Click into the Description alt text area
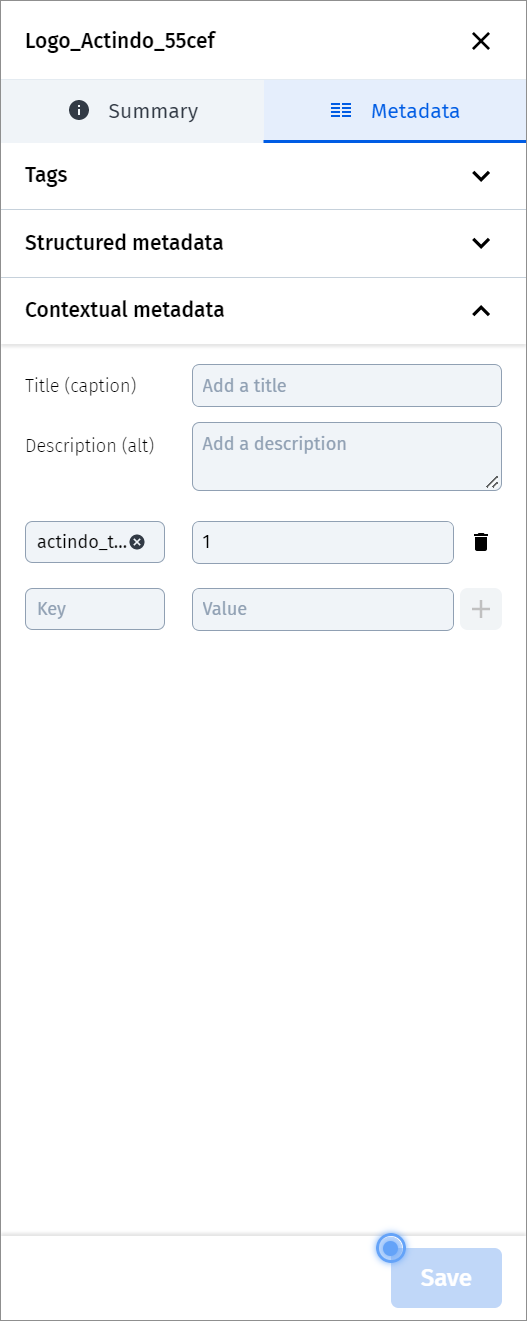 pos(347,456)
